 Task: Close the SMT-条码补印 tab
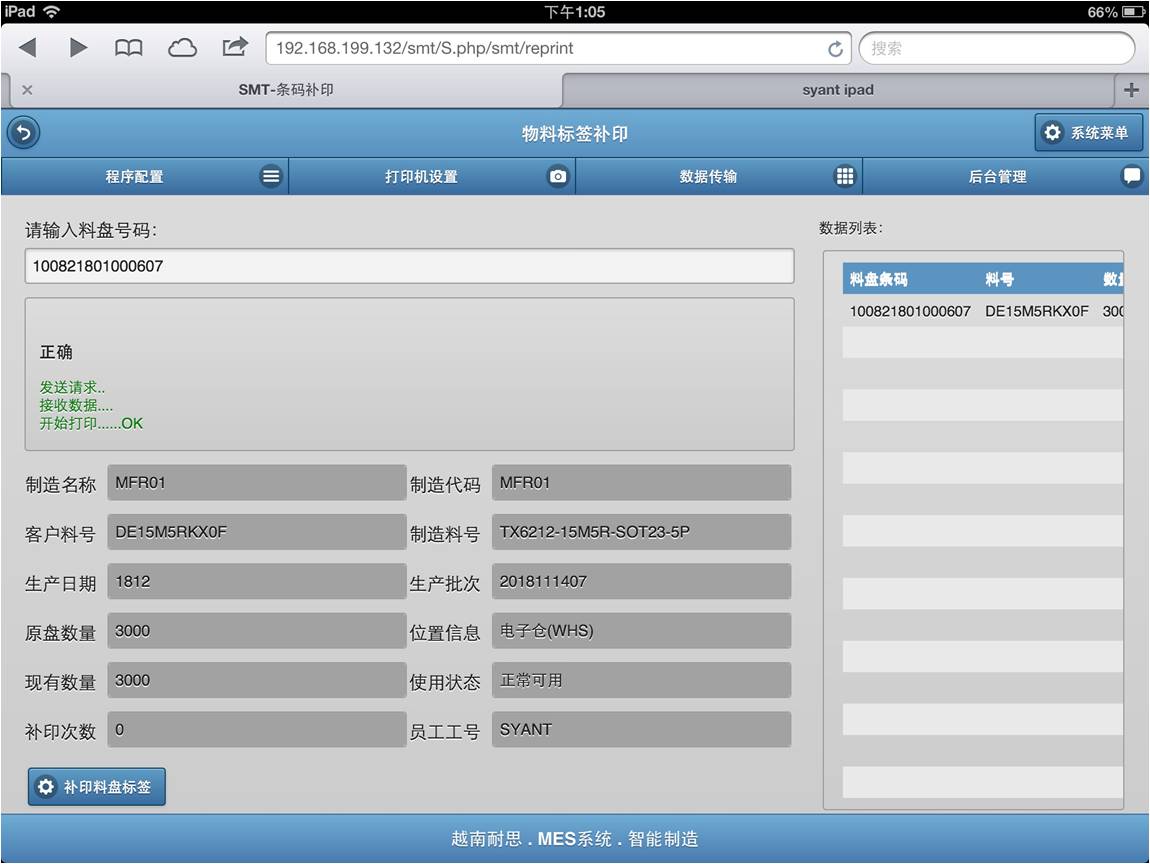27,90
